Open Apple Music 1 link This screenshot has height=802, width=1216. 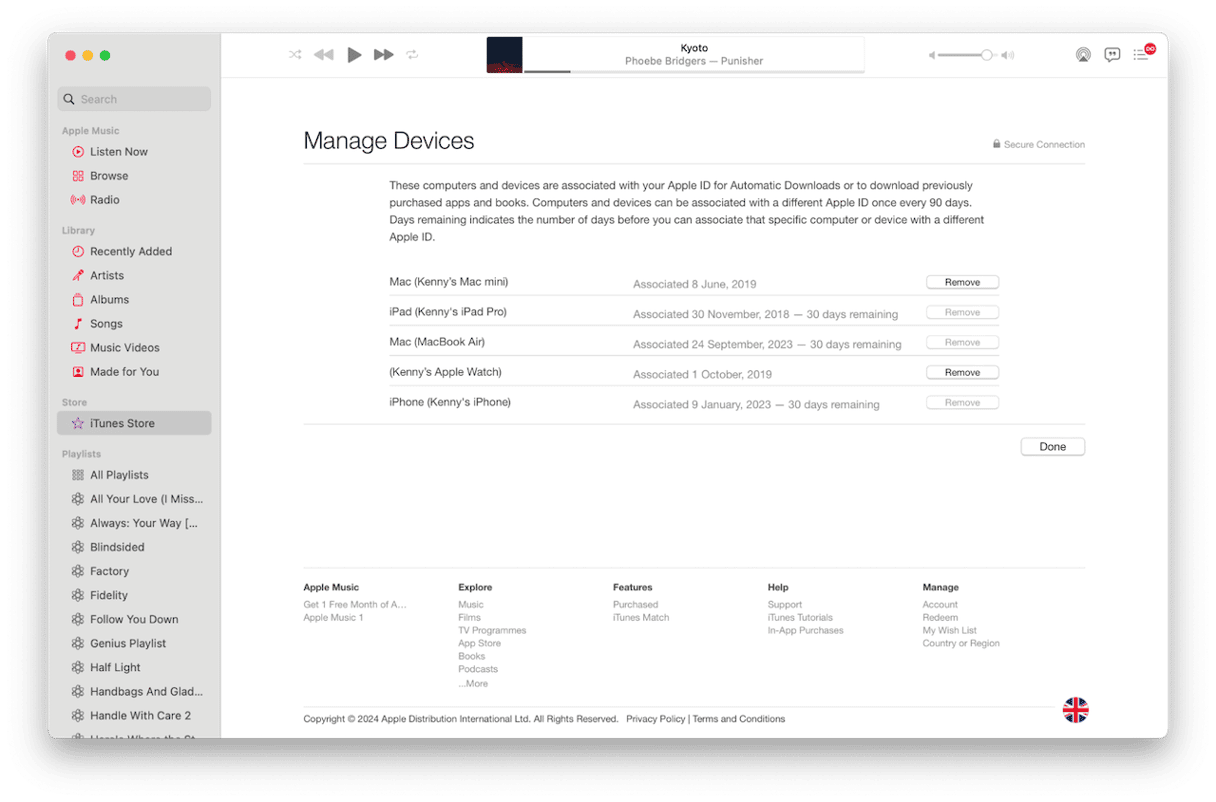pyautogui.click(x=333, y=617)
